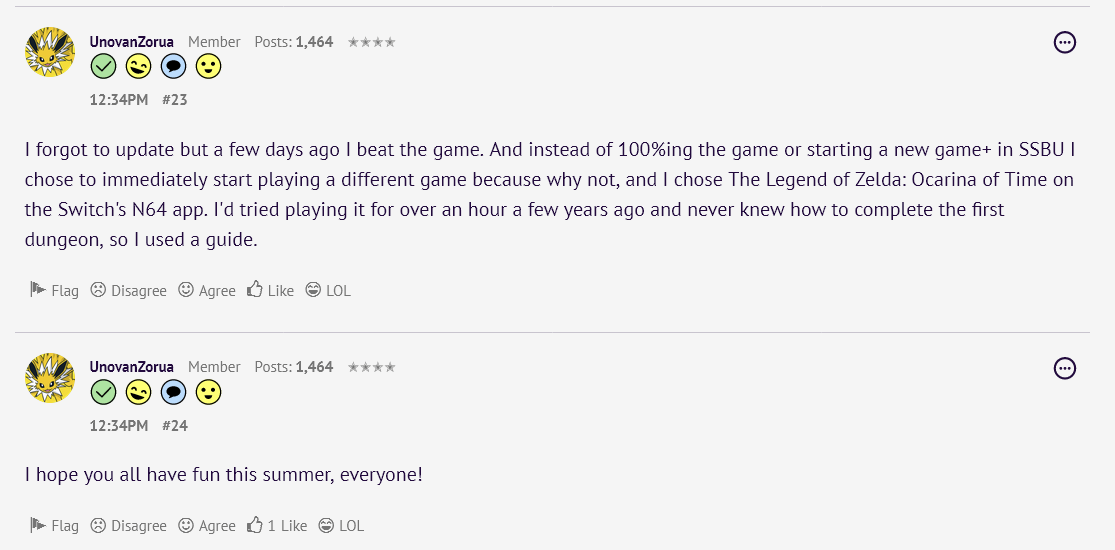The height and width of the screenshot is (550, 1115).
Task: Like post #24 showing 1 Like
Action: point(277,525)
